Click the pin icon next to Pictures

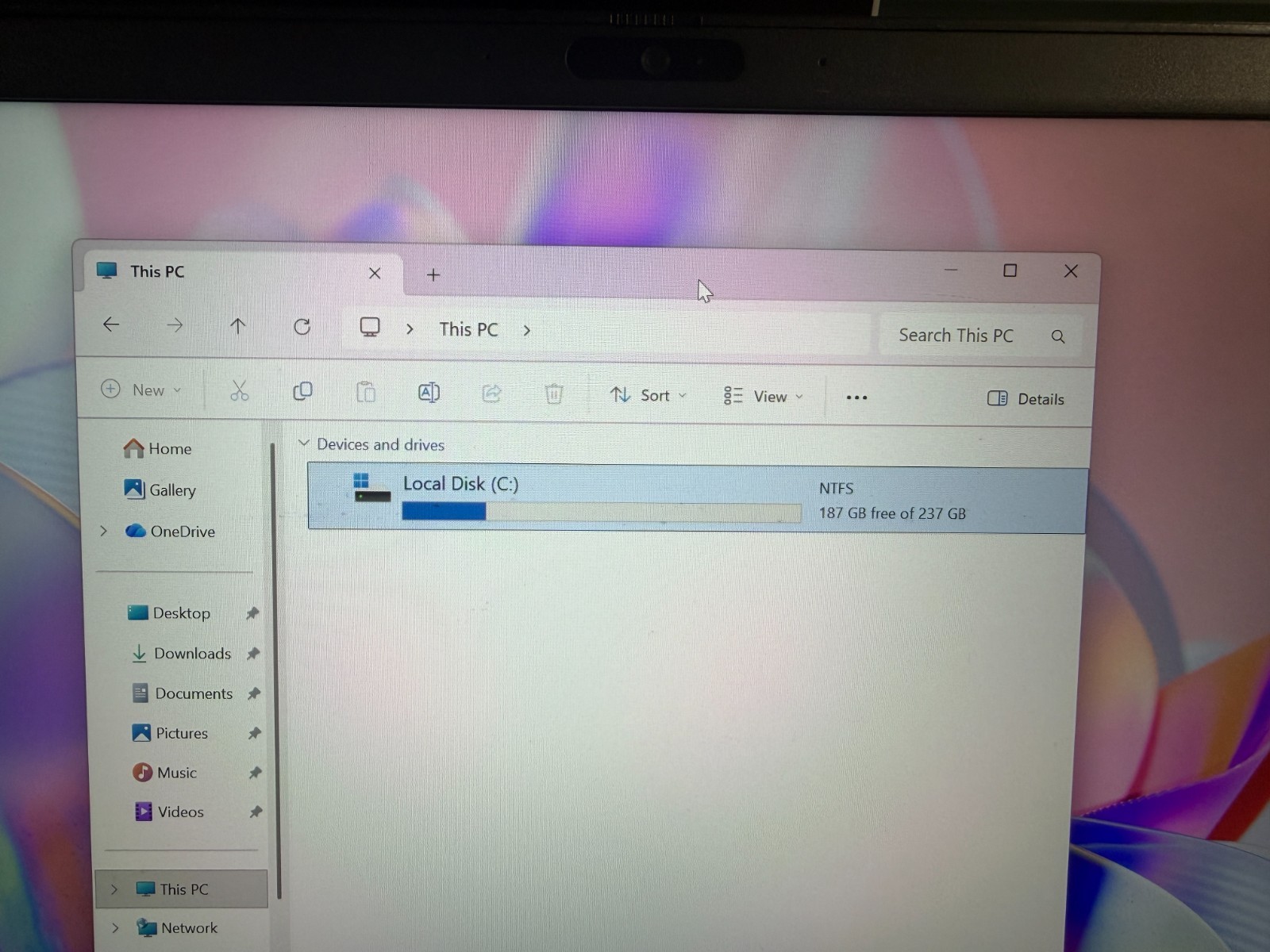point(255,733)
